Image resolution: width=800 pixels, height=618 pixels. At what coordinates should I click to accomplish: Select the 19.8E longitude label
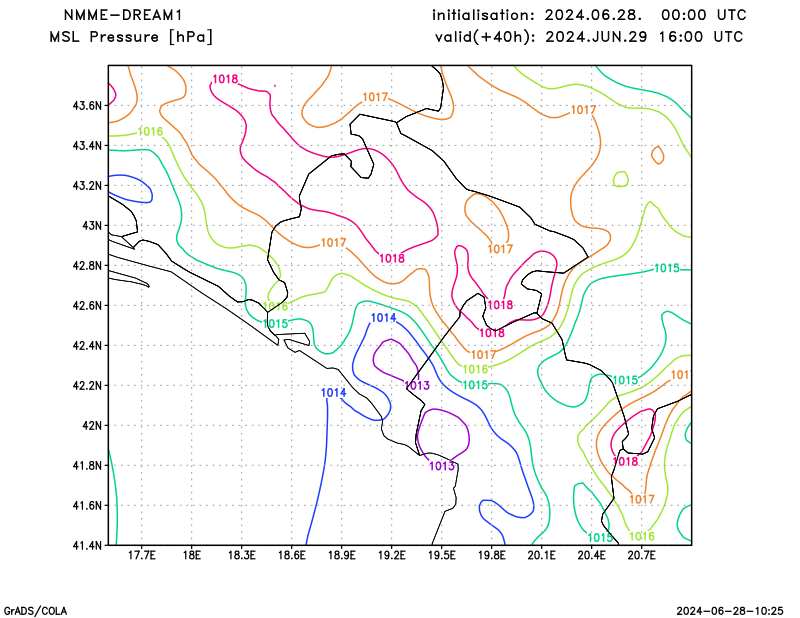(491, 555)
